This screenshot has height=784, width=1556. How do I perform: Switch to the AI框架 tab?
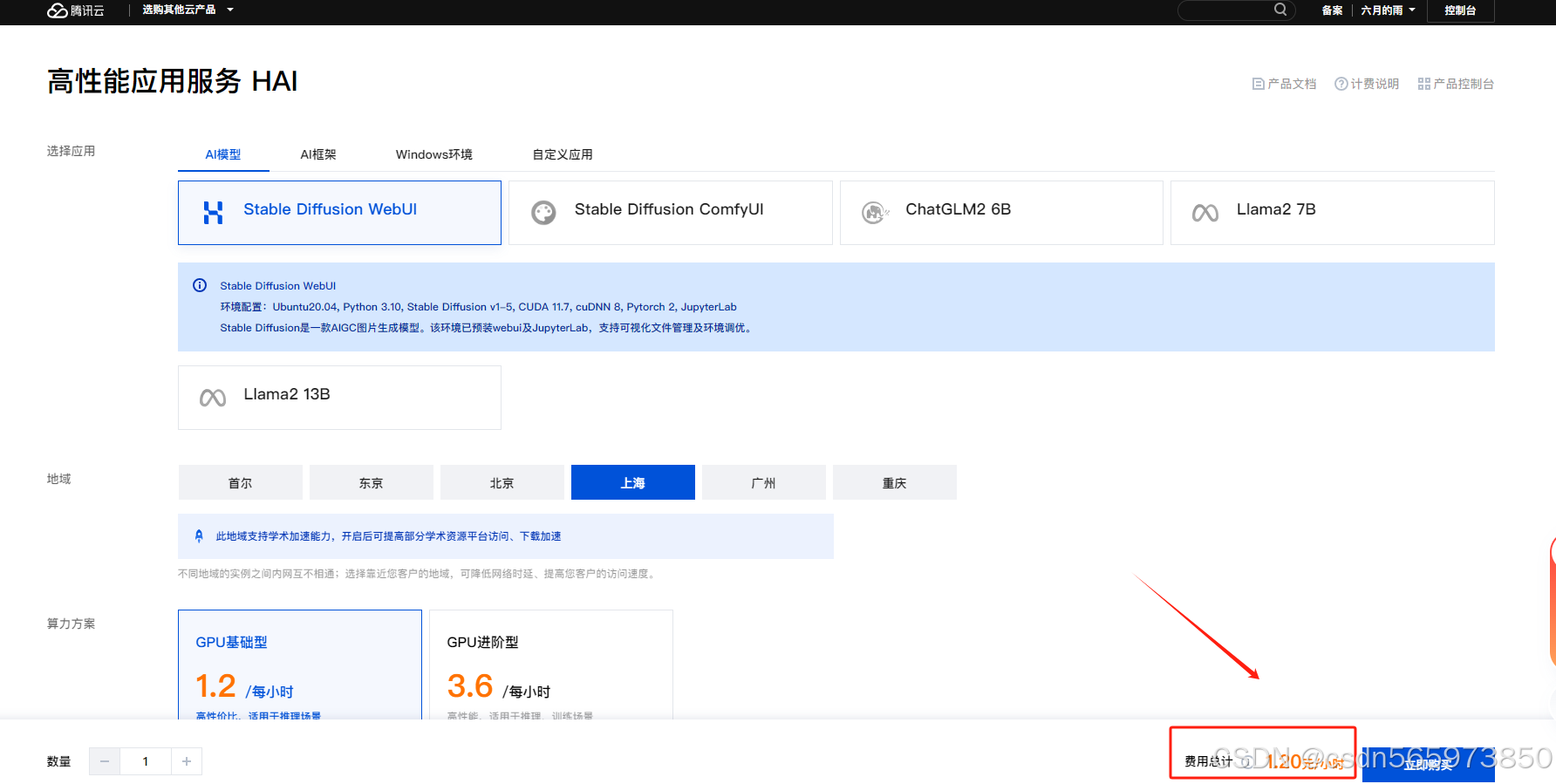(x=318, y=154)
